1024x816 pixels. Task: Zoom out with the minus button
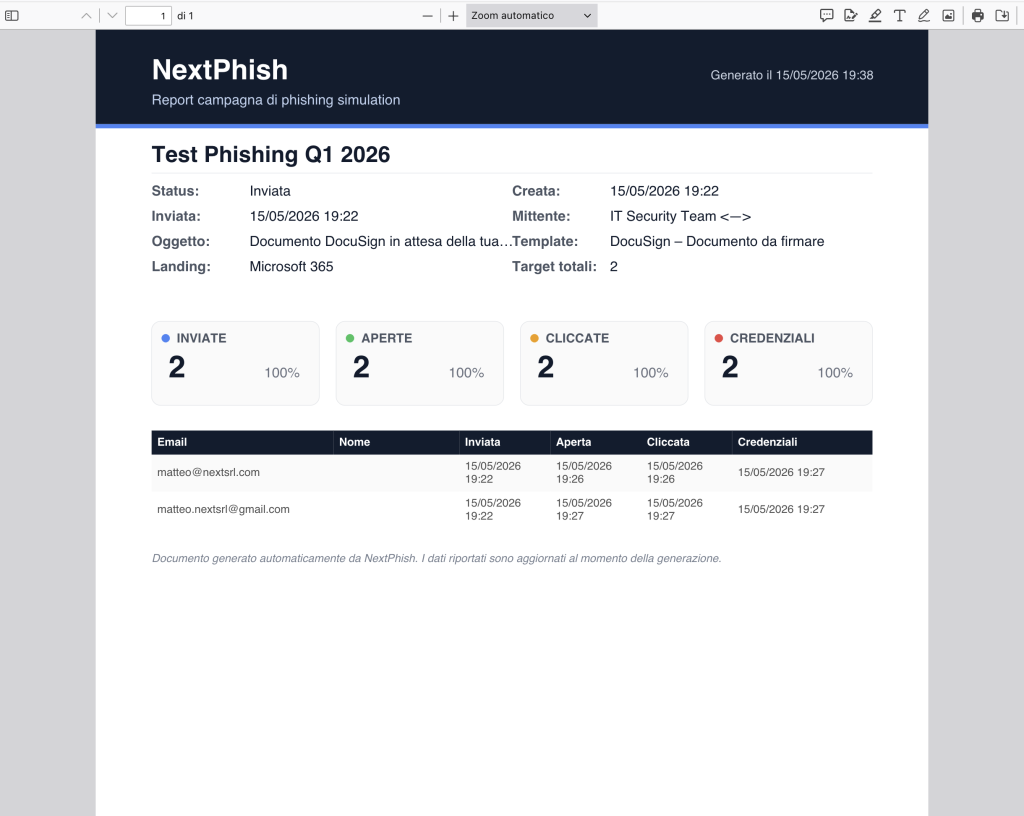[428, 16]
